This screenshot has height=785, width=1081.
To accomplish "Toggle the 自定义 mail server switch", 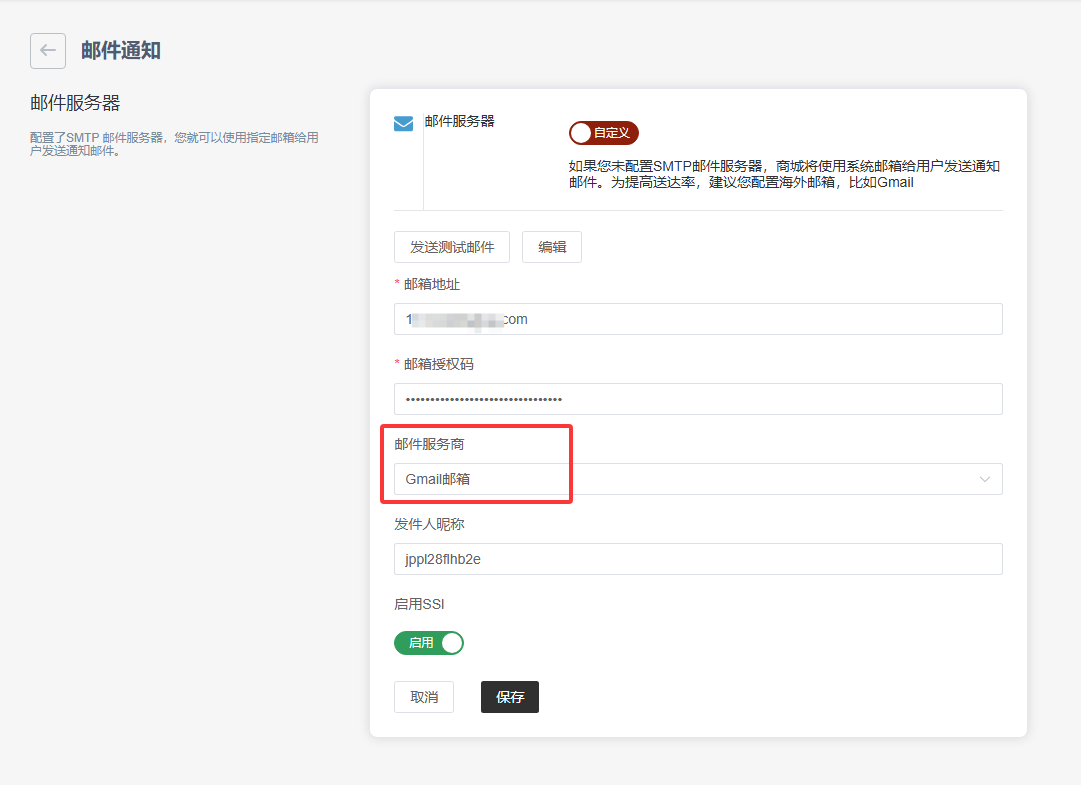I will click(x=603, y=133).
